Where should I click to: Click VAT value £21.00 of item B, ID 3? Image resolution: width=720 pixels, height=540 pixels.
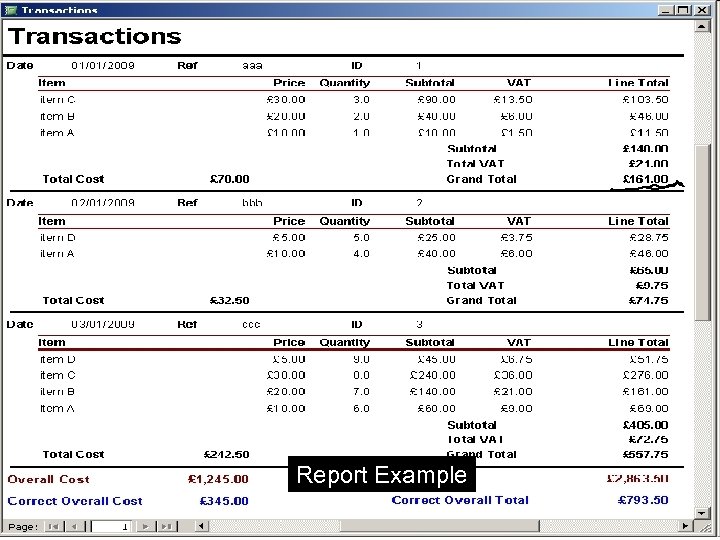point(513,392)
